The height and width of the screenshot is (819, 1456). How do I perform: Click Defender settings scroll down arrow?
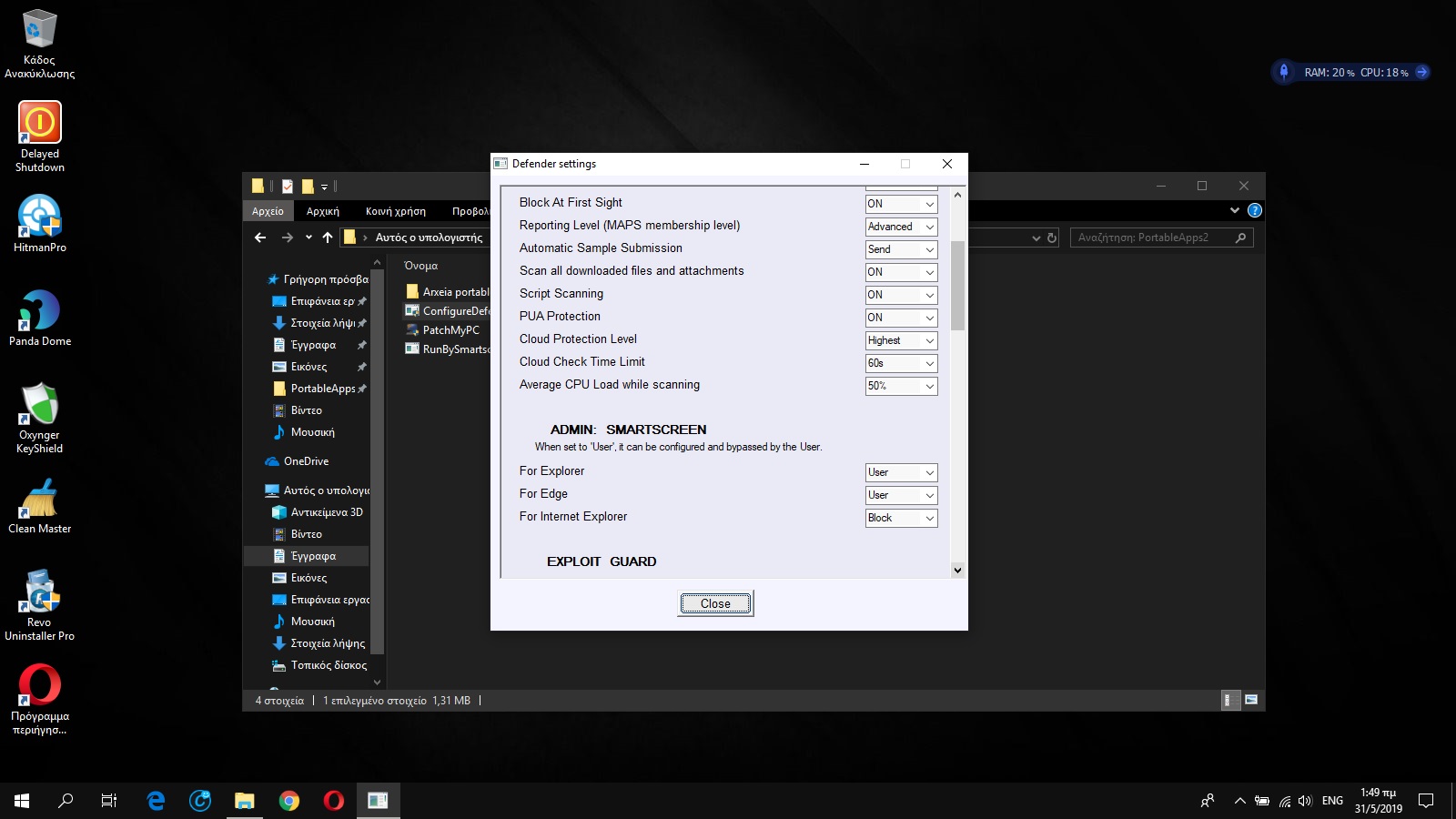(x=957, y=570)
